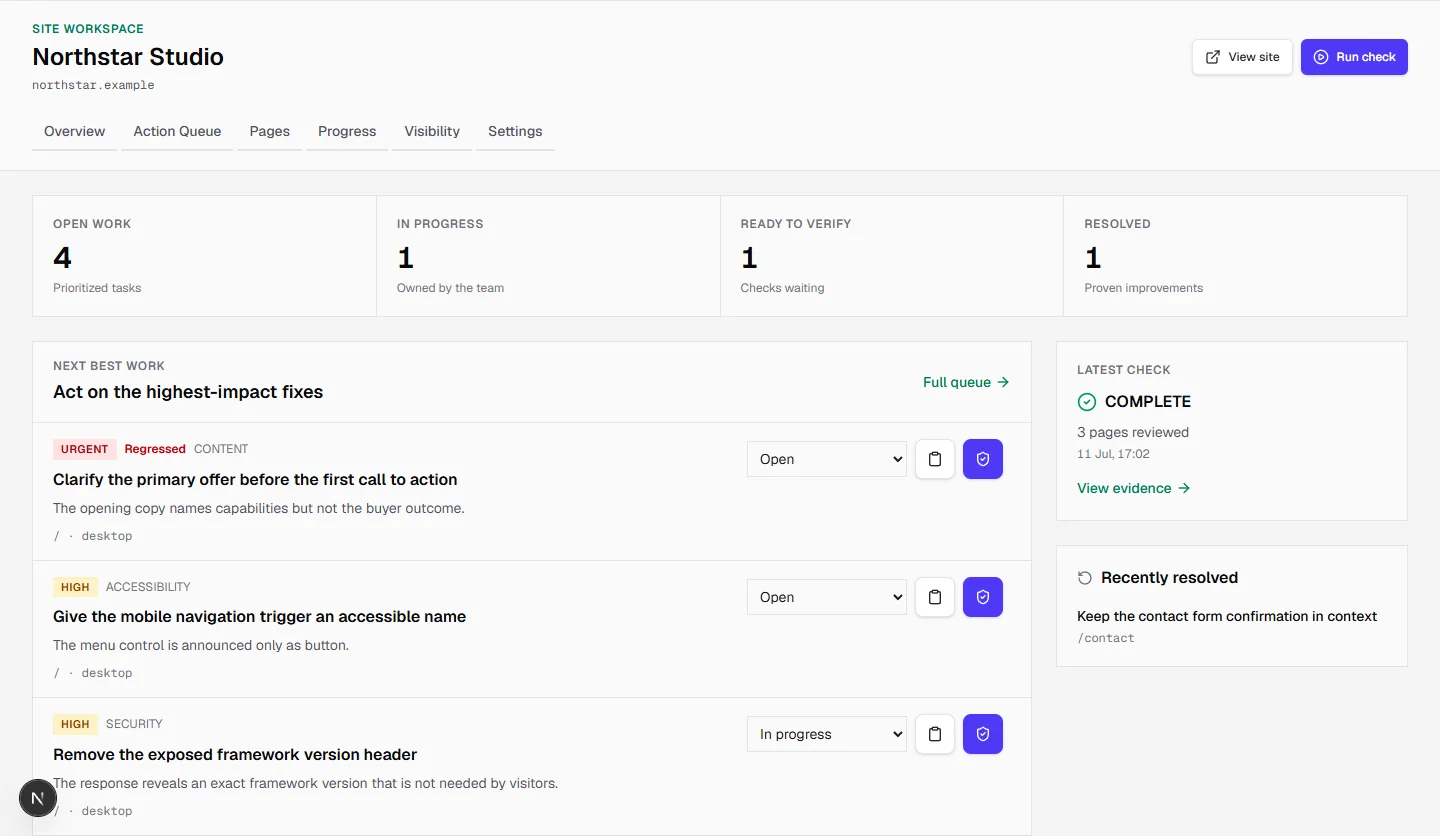The width and height of the screenshot is (1440, 836).
Task: Open the Full queue link
Action: coord(966,382)
